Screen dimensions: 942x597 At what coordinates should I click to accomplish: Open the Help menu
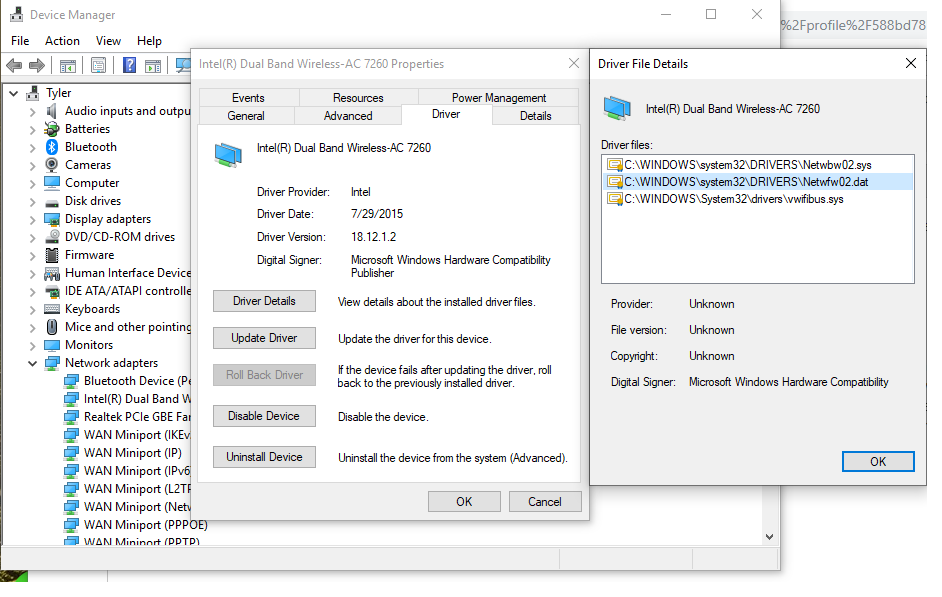click(x=149, y=41)
